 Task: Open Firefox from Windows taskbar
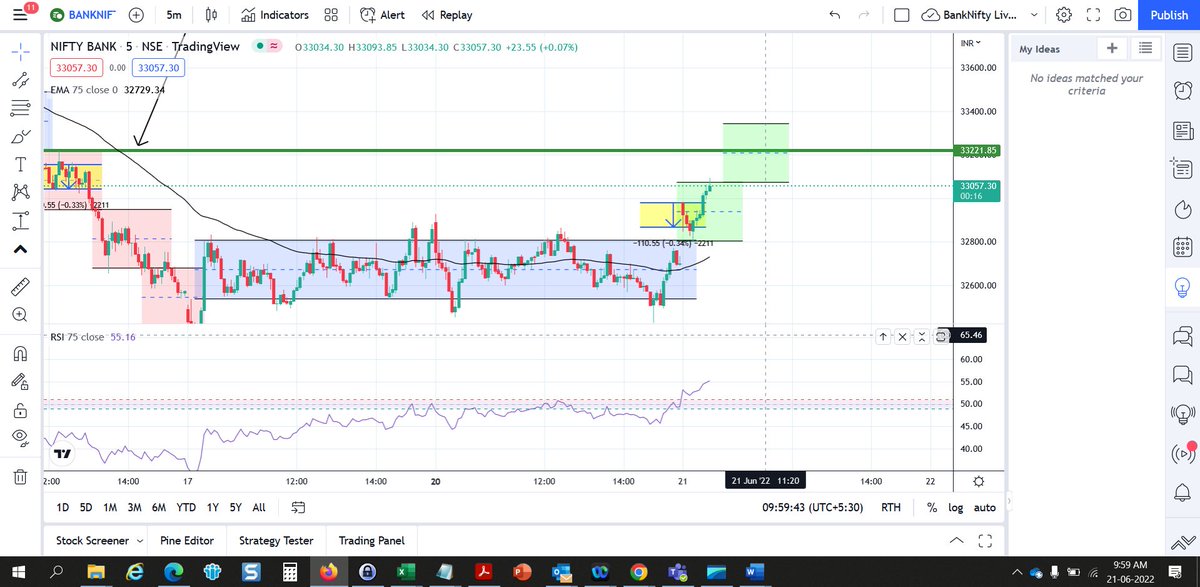[x=327, y=572]
